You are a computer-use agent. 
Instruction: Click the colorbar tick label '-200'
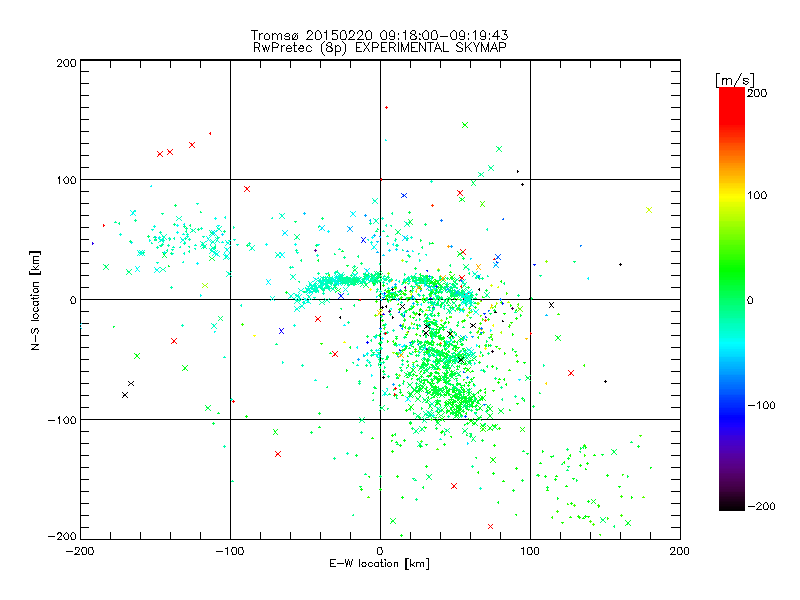[761, 506]
